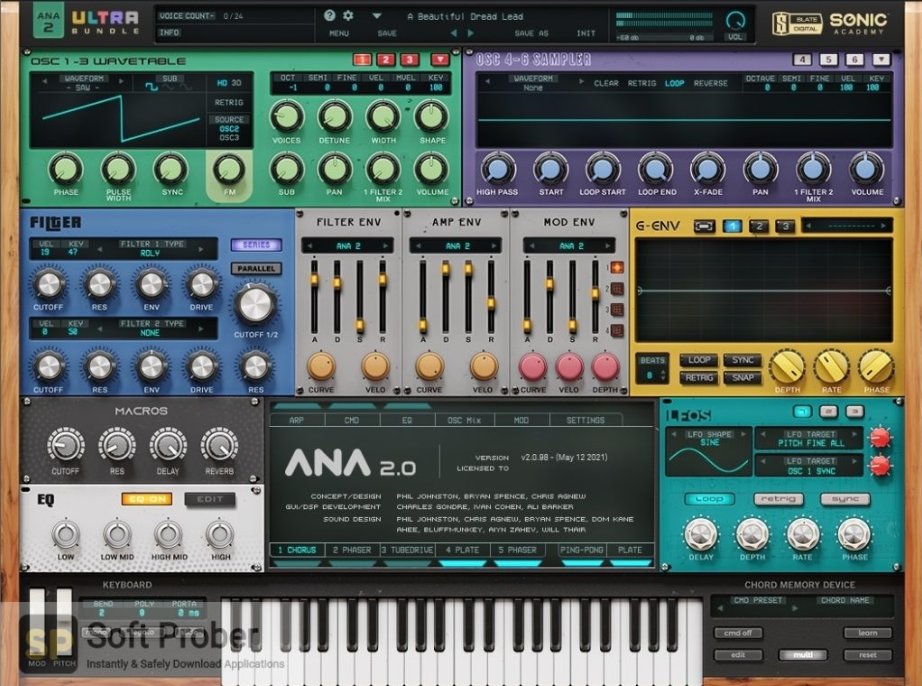The height and width of the screenshot is (686, 922).
Task: Expand the OSC 4-6 sampler dropdown arrow
Action: click(x=881, y=59)
